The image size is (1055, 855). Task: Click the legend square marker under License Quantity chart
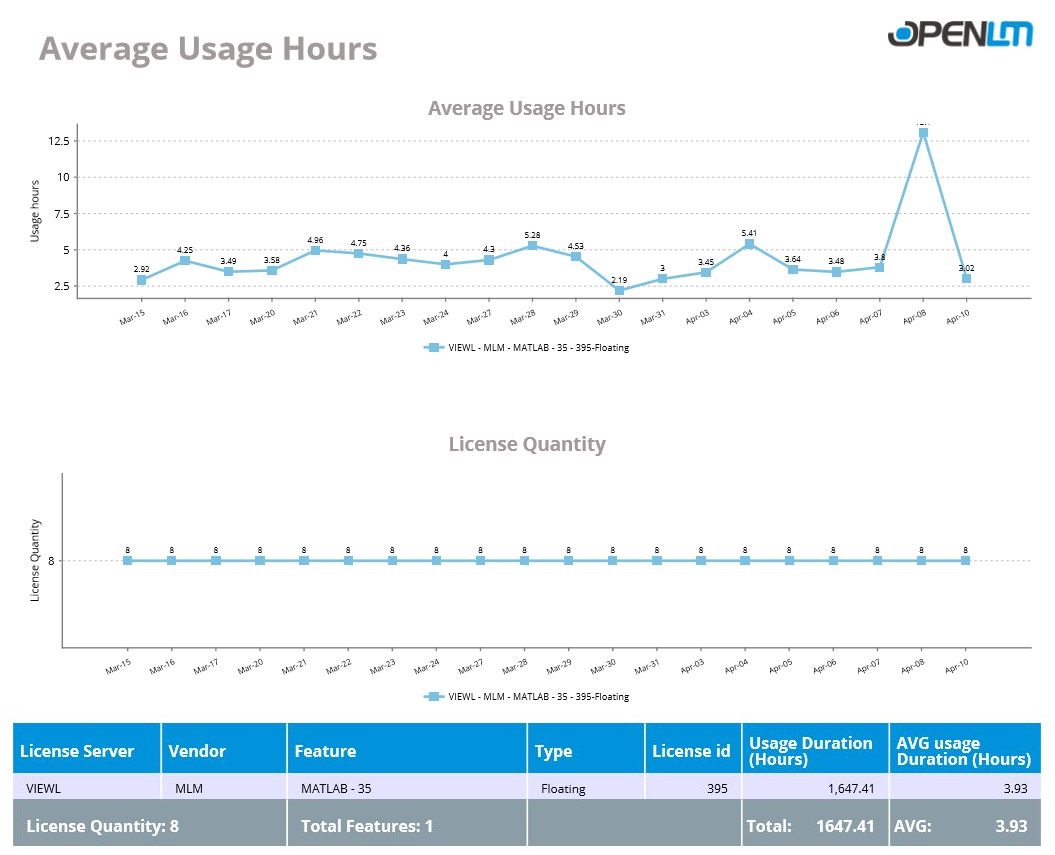(x=433, y=697)
